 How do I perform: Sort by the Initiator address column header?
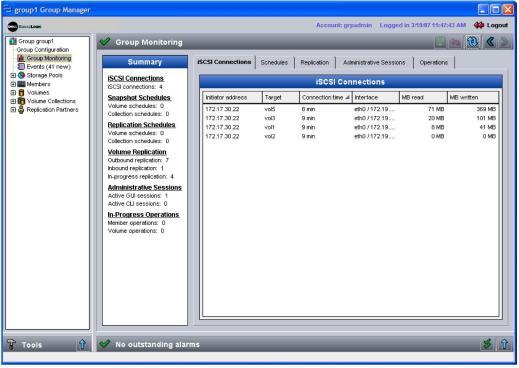click(x=232, y=97)
